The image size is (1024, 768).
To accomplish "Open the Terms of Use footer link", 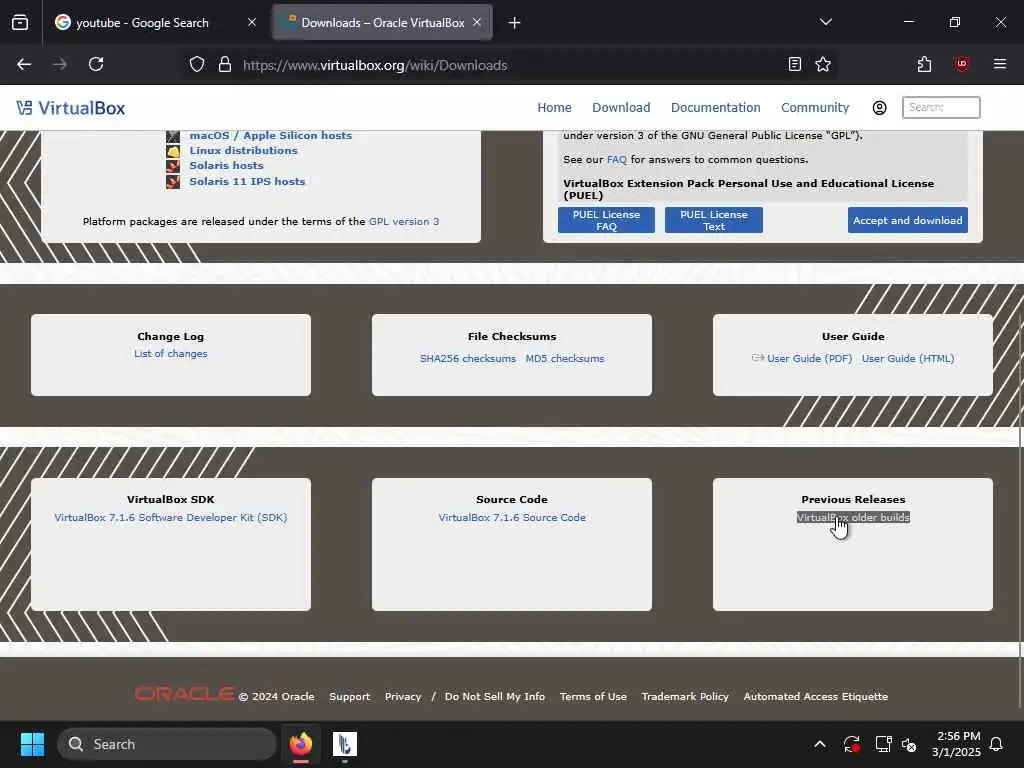I will point(593,696).
